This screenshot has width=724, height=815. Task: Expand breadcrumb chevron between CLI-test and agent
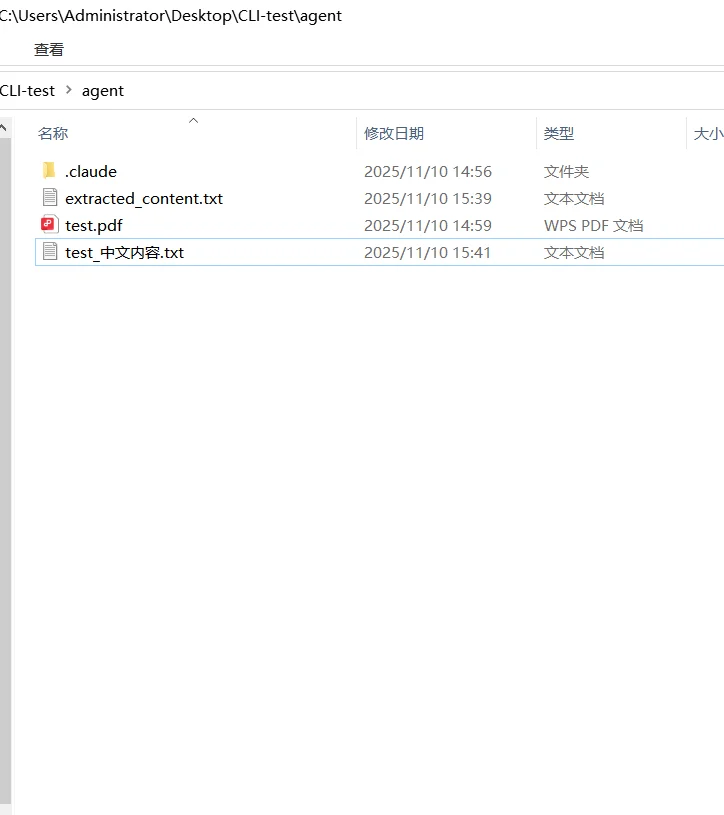tap(69, 90)
